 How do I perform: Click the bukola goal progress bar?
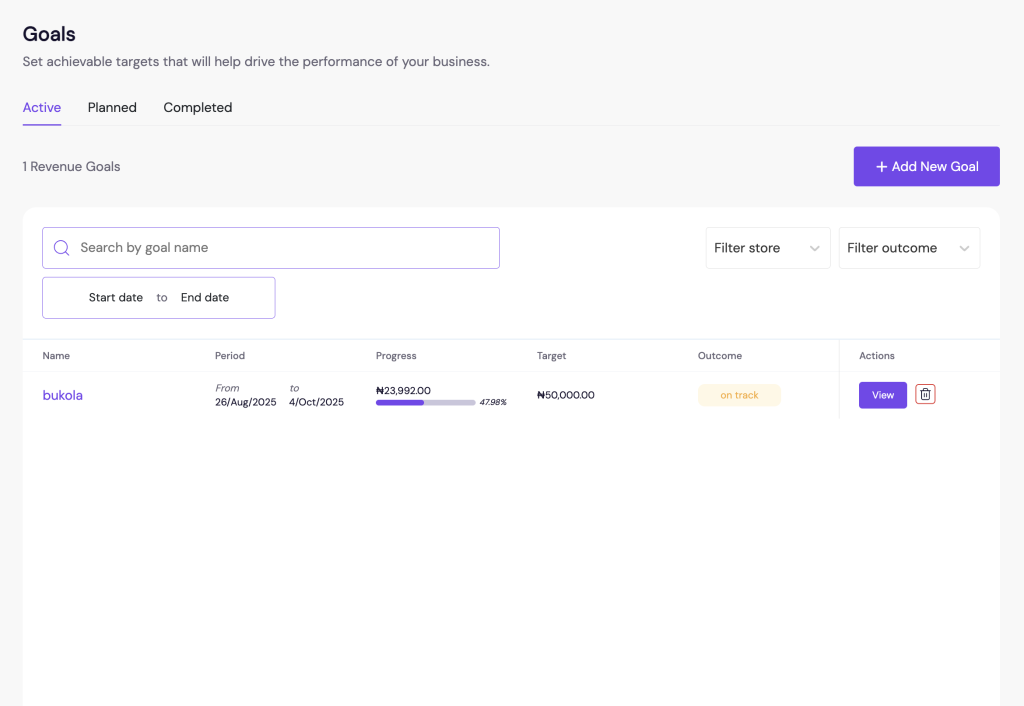(x=425, y=402)
